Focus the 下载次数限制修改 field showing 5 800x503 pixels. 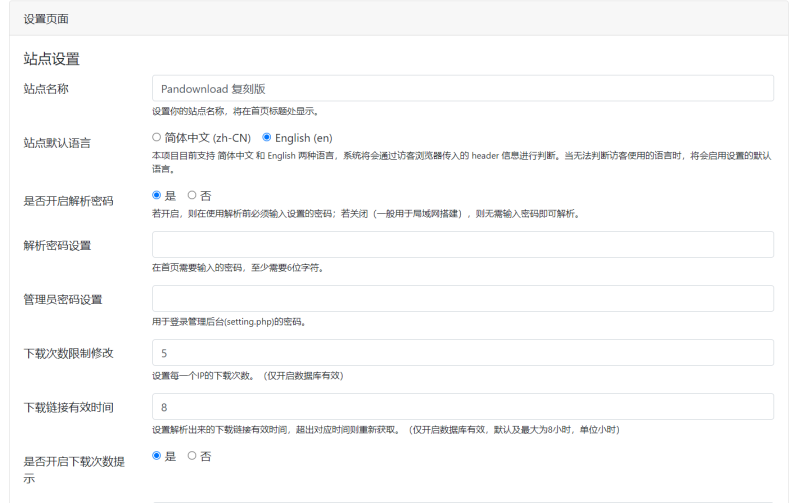(x=462, y=353)
